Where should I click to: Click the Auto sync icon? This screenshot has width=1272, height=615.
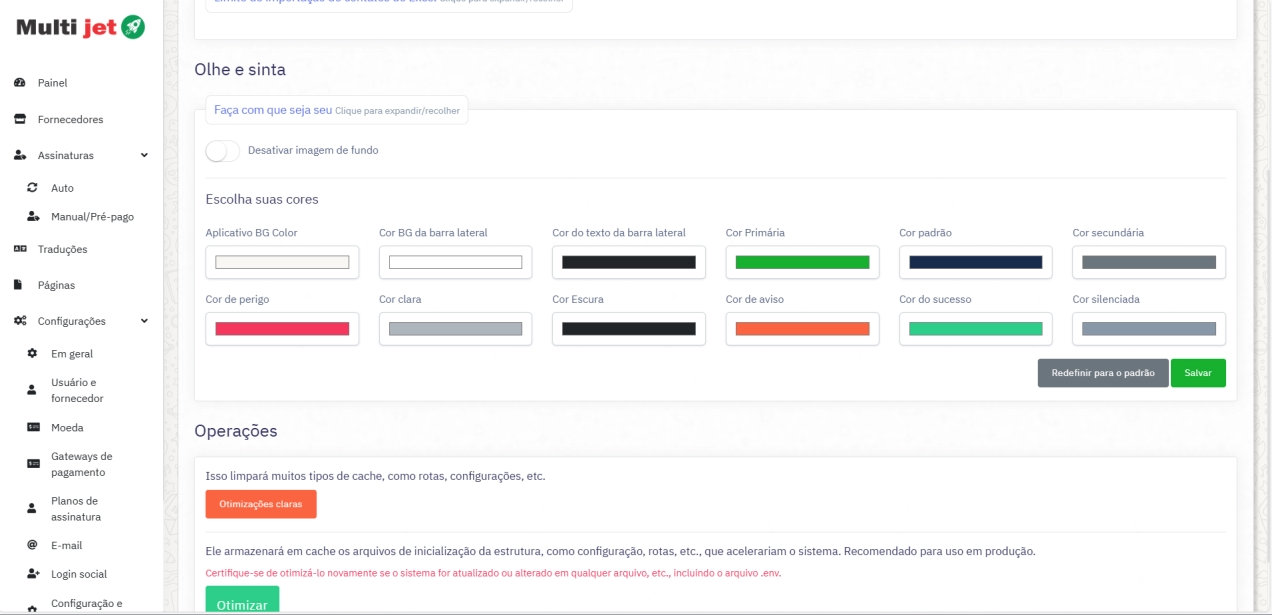coord(32,188)
